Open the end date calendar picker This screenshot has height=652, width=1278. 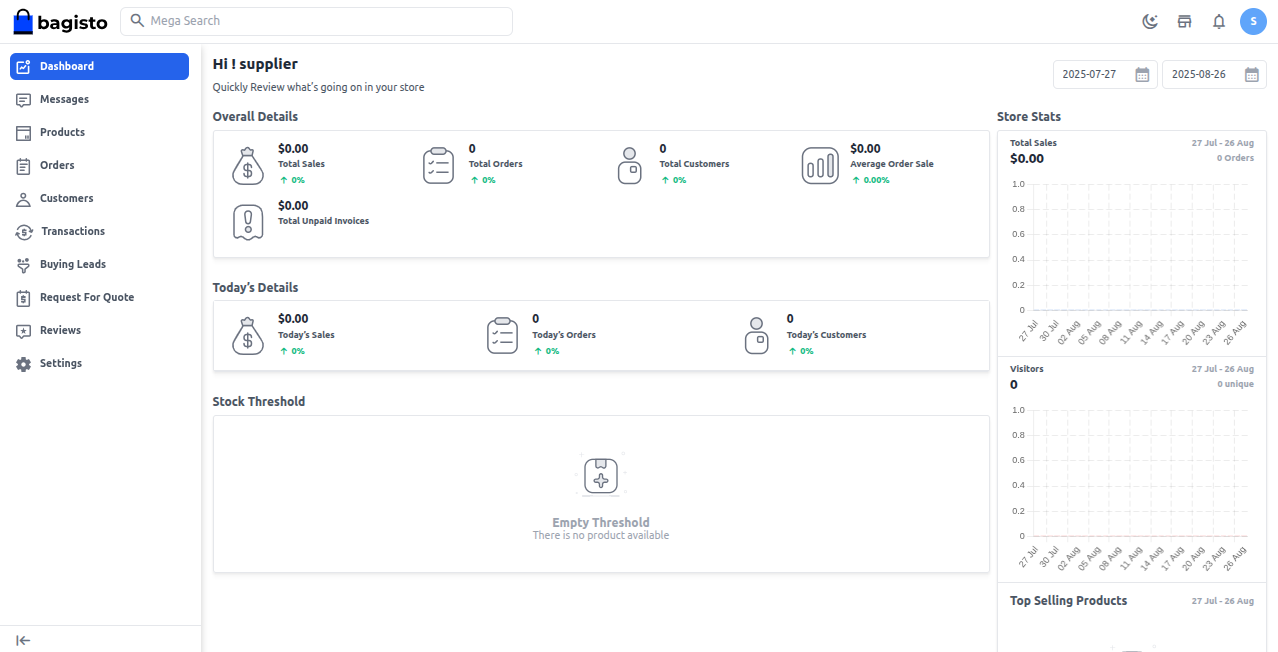tap(1251, 74)
